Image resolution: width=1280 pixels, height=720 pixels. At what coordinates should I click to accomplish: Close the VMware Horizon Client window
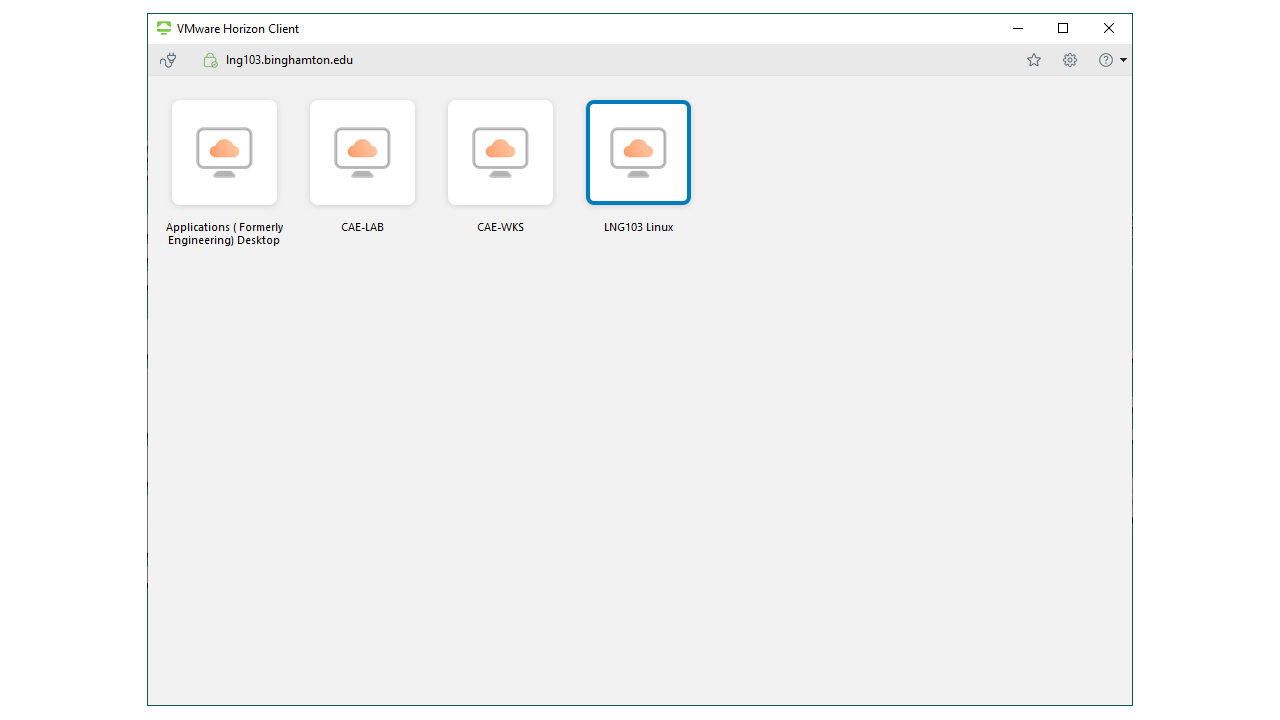click(1108, 28)
